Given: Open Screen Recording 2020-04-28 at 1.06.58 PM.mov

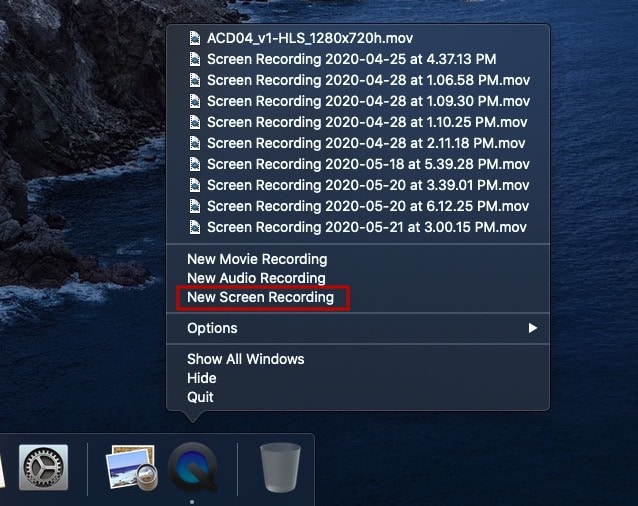Looking at the screenshot, I should (x=369, y=80).
